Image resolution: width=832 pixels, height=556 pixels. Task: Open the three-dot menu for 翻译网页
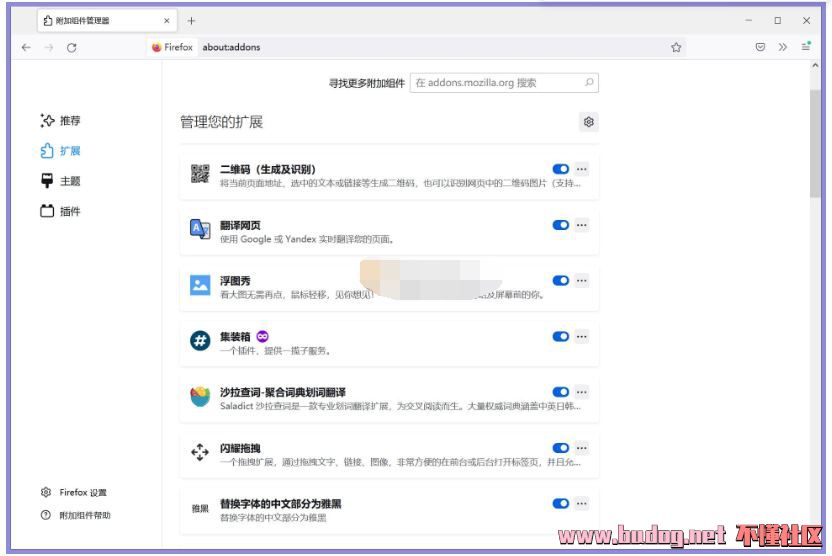pyautogui.click(x=582, y=225)
